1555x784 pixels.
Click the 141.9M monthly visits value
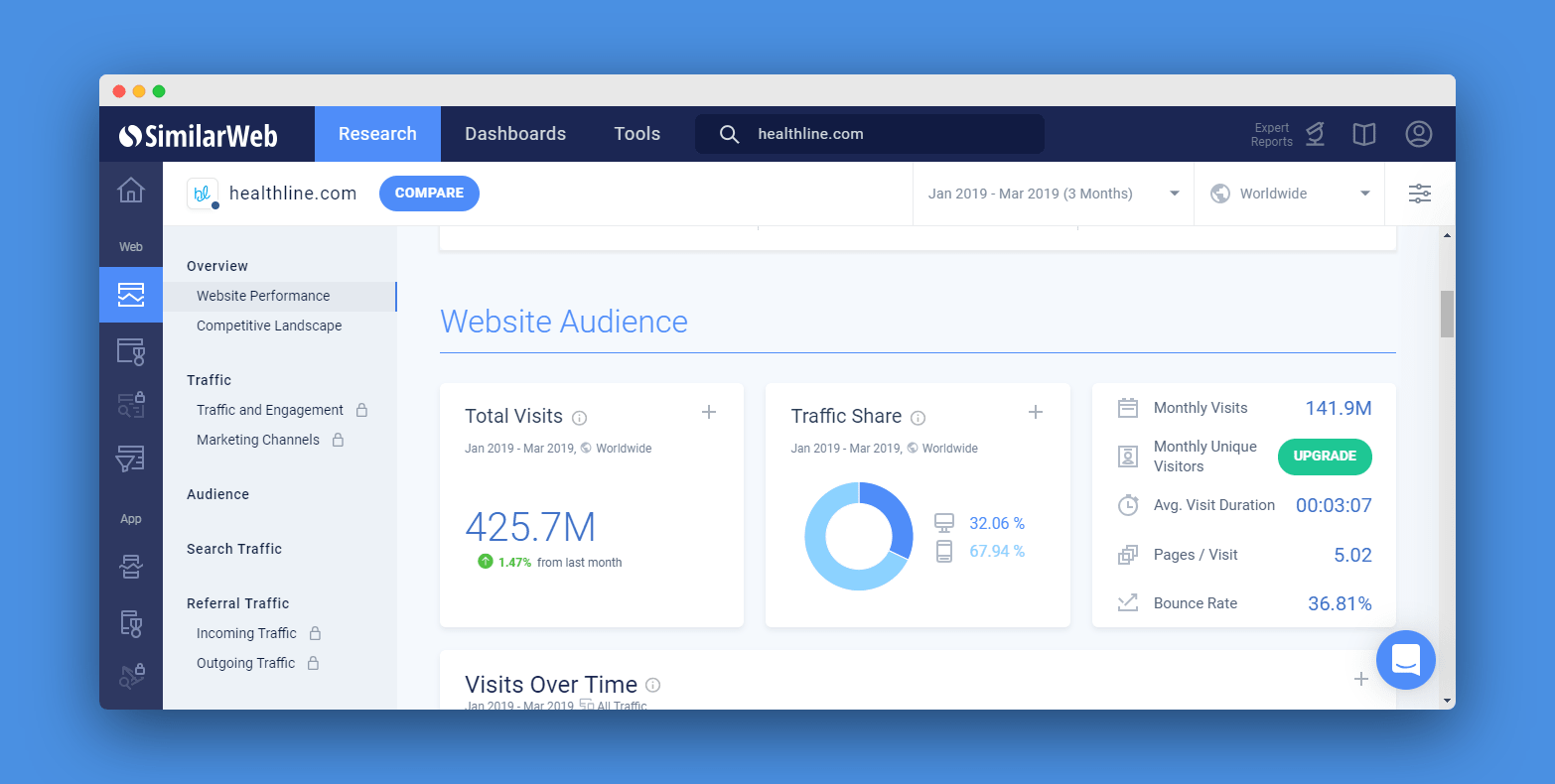coord(1339,408)
